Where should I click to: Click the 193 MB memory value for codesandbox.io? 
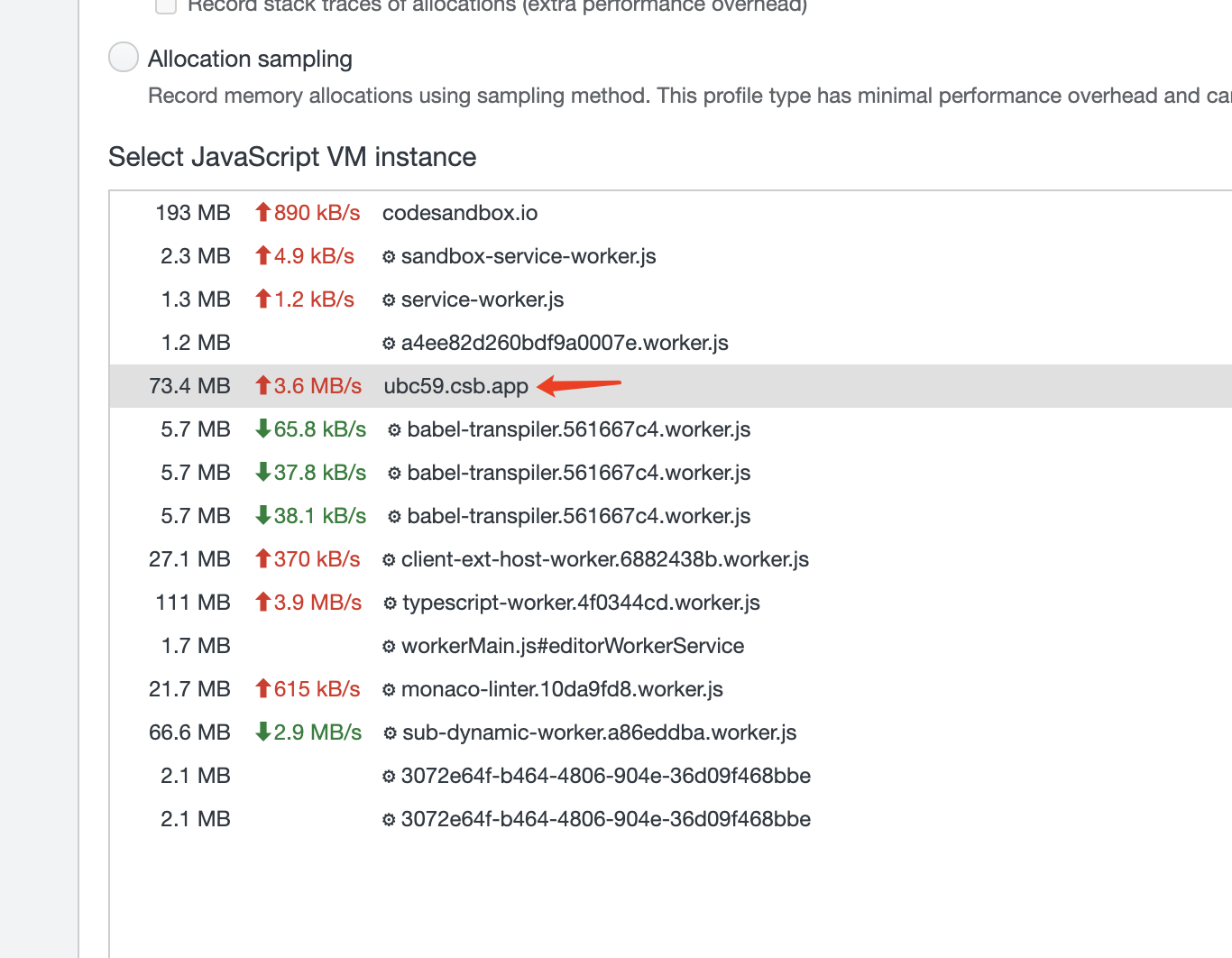(x=192, y=213)
